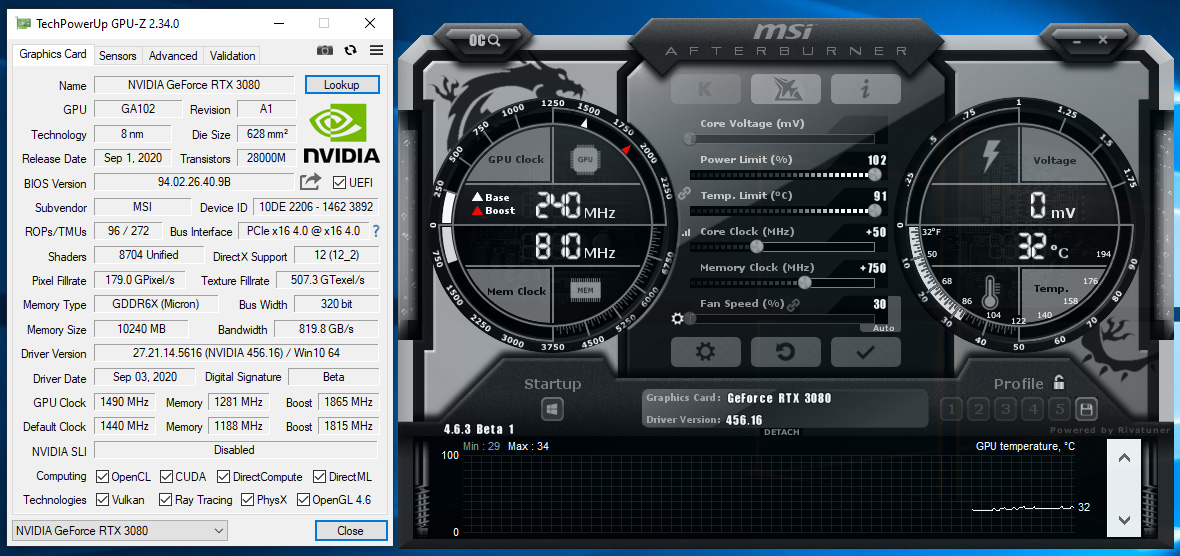Toggle the DirectML checkbox

(319, 476)
